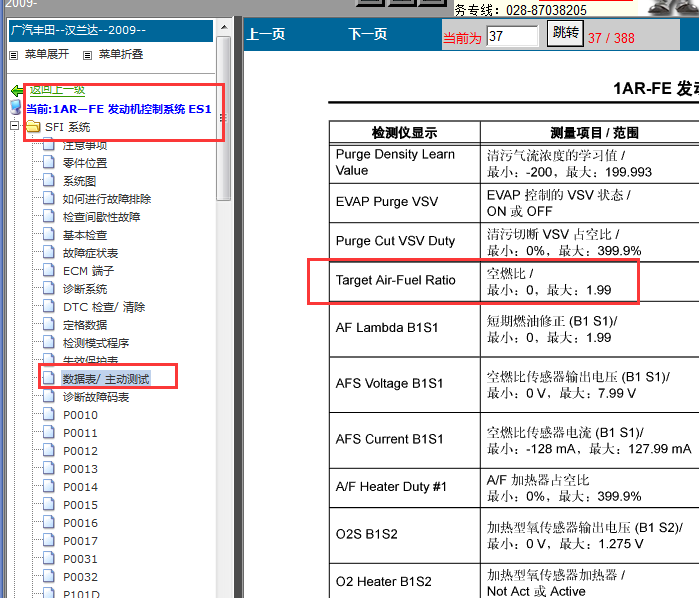Open 诊断故障码表 tree item
Screen dimensions: 699x598
click(96, 397)
